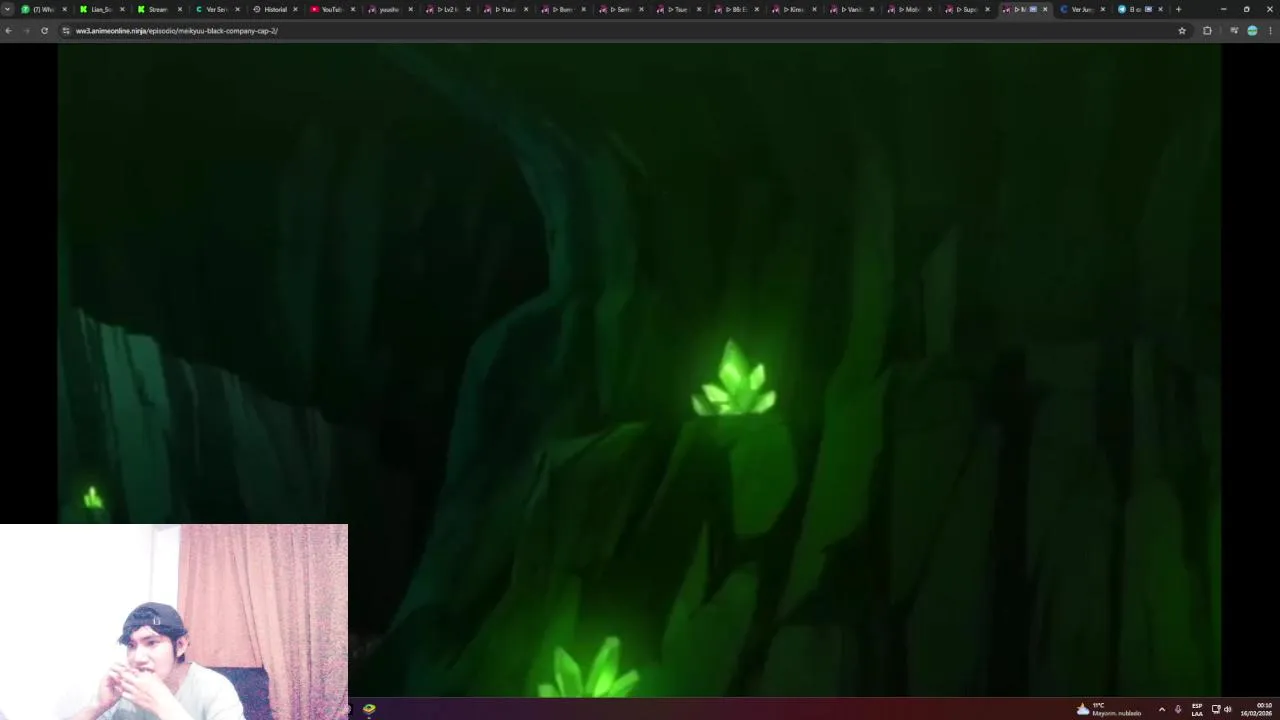The image size is (1280, 720).
Task: Open the volume speaker tray icon
Action: tap(1228, 709)
